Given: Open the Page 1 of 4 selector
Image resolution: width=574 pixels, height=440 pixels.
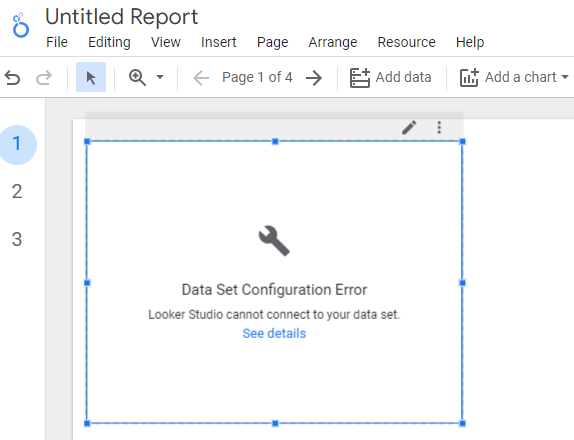Looking at the screenshot, I should (257, 77).
